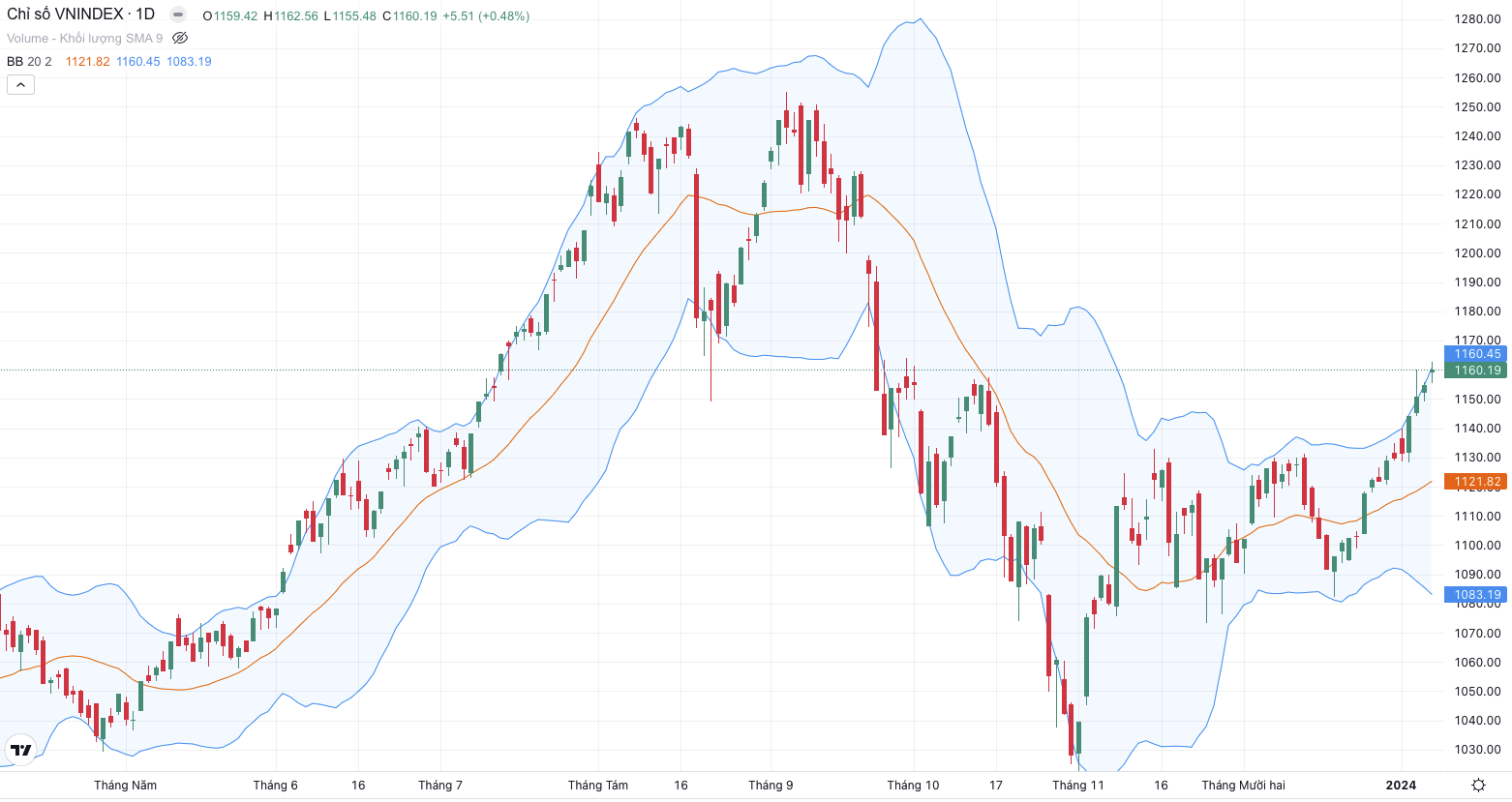
Task: Click the 1070.00 price scale label
Action: pyautogui.click(x=1477, y=634)
